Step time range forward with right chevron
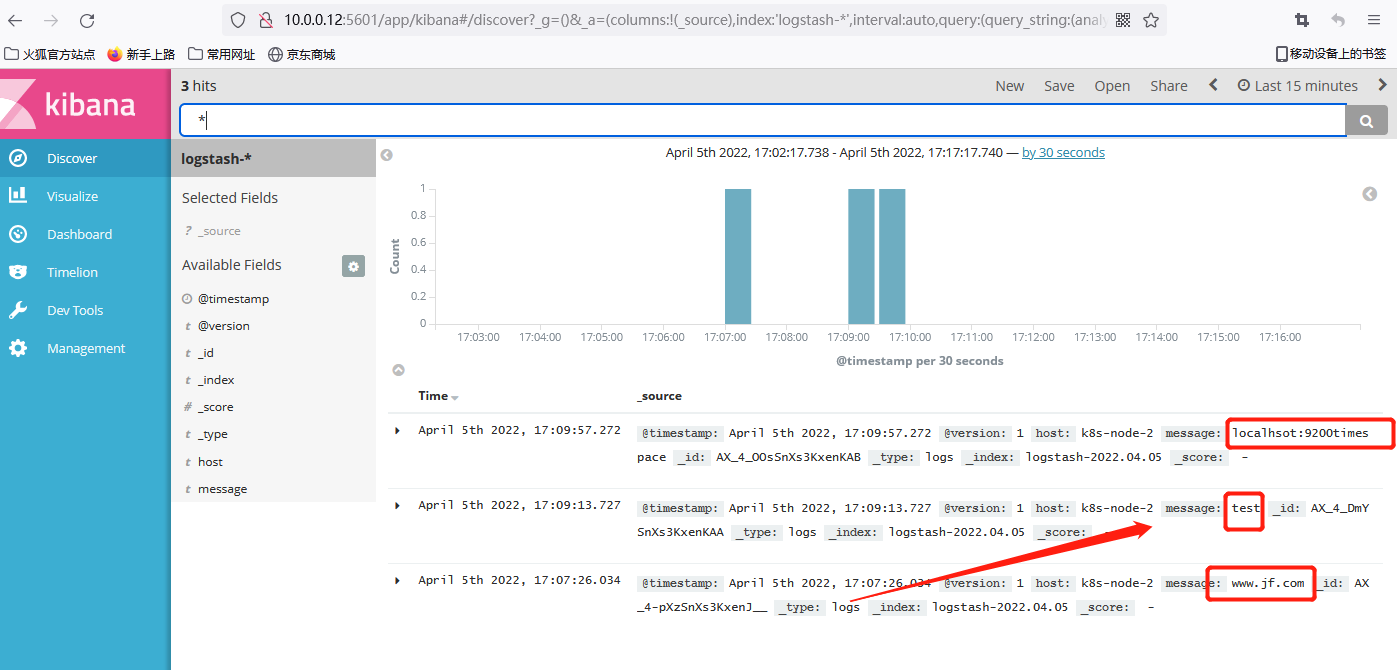 click(1383, 85)
